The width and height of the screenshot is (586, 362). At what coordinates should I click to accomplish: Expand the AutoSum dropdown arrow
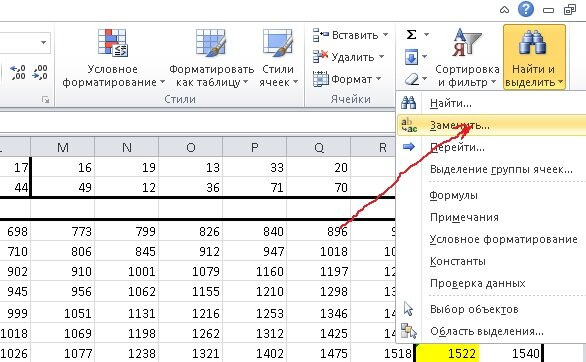point(426,35)
